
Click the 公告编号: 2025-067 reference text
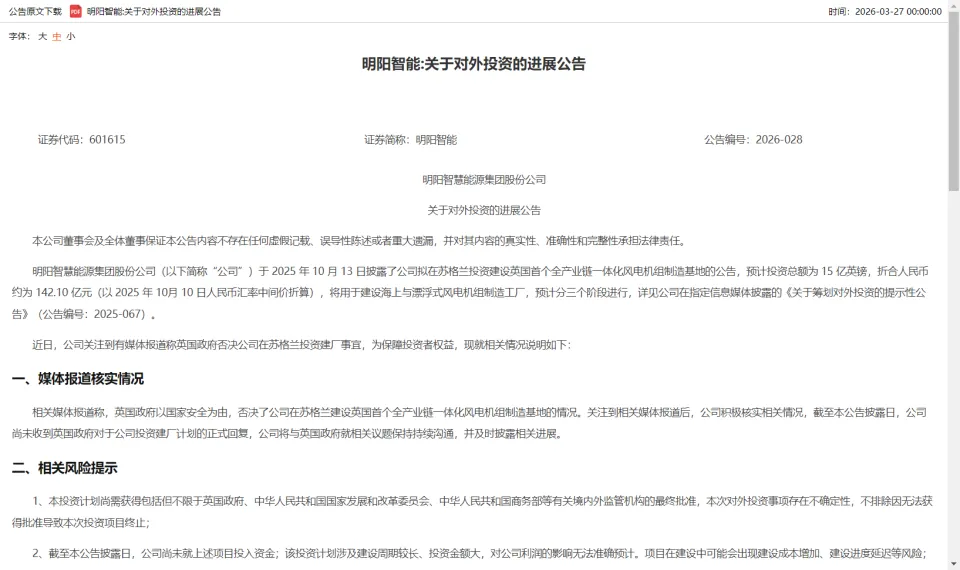click(92, 314)
